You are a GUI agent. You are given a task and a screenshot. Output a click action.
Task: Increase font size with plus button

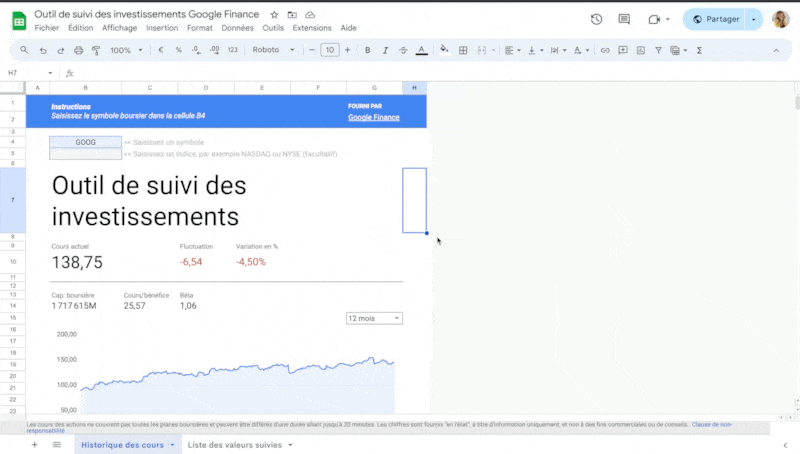[347, 50]
